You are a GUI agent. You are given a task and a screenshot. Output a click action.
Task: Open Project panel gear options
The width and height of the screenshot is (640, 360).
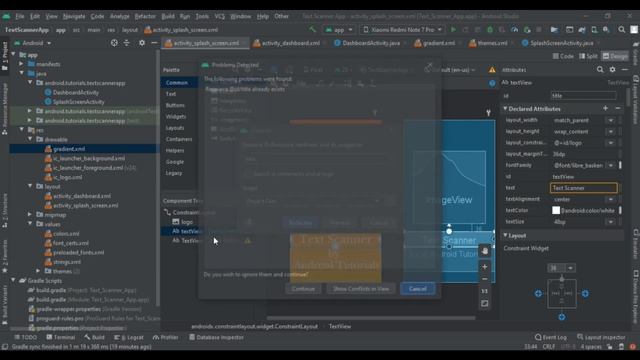(142, 43)
